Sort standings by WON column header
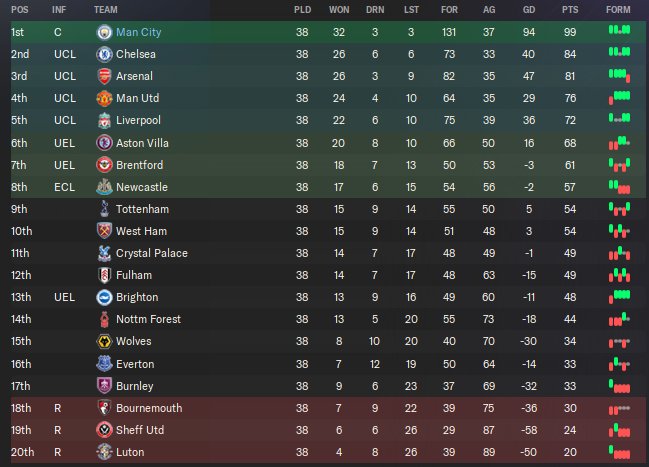The image size is (649, 467). point(339,10)
